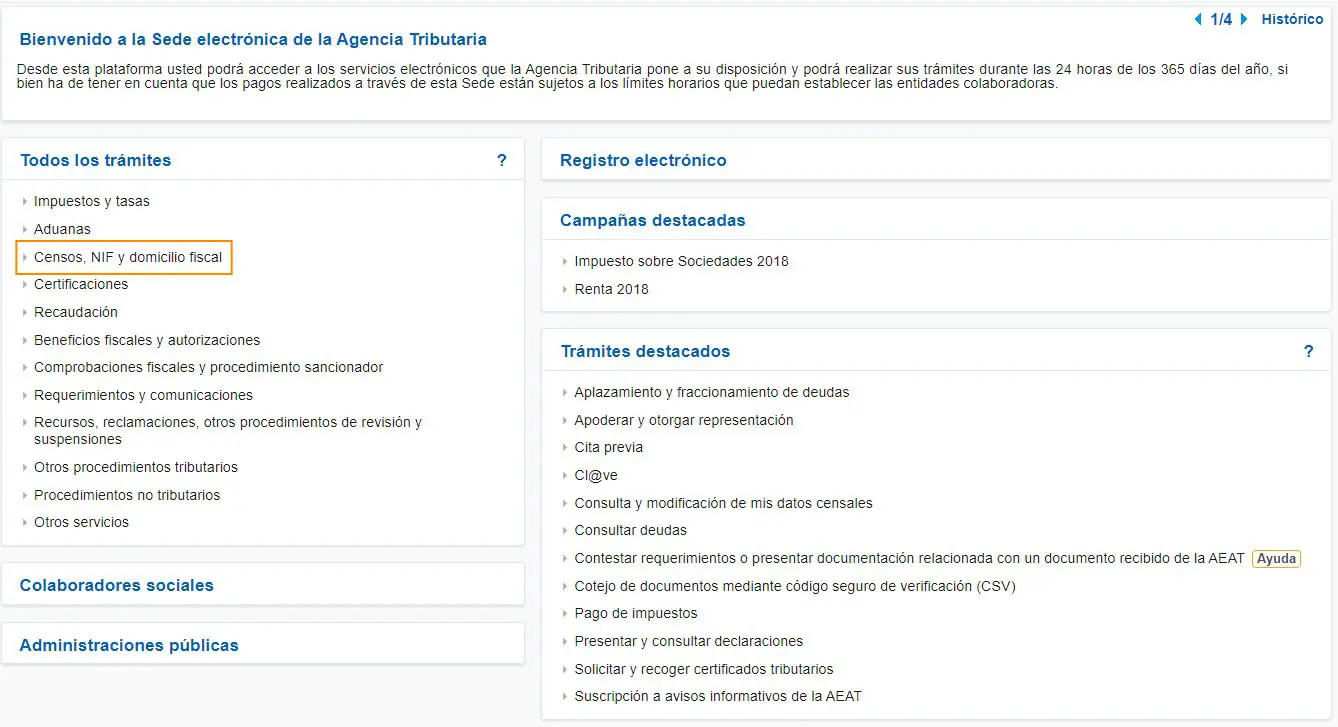This screenshot has height=727, width=1338.
Task: Go to next announcement with right arrow
Action: pos(1245,19)
